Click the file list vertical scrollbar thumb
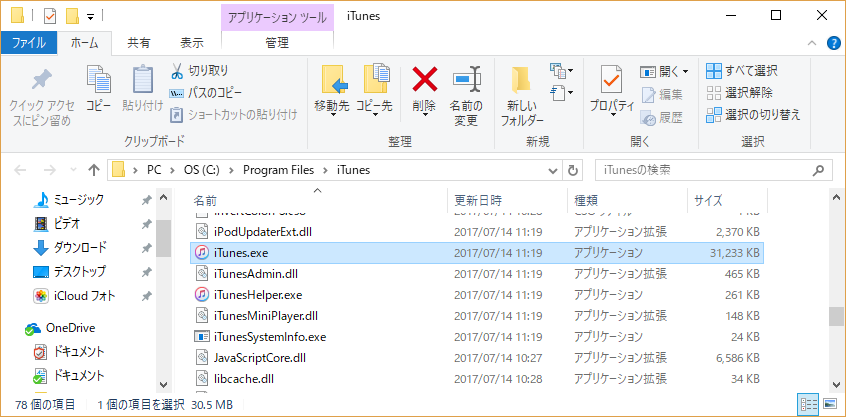 pos(837,317)
